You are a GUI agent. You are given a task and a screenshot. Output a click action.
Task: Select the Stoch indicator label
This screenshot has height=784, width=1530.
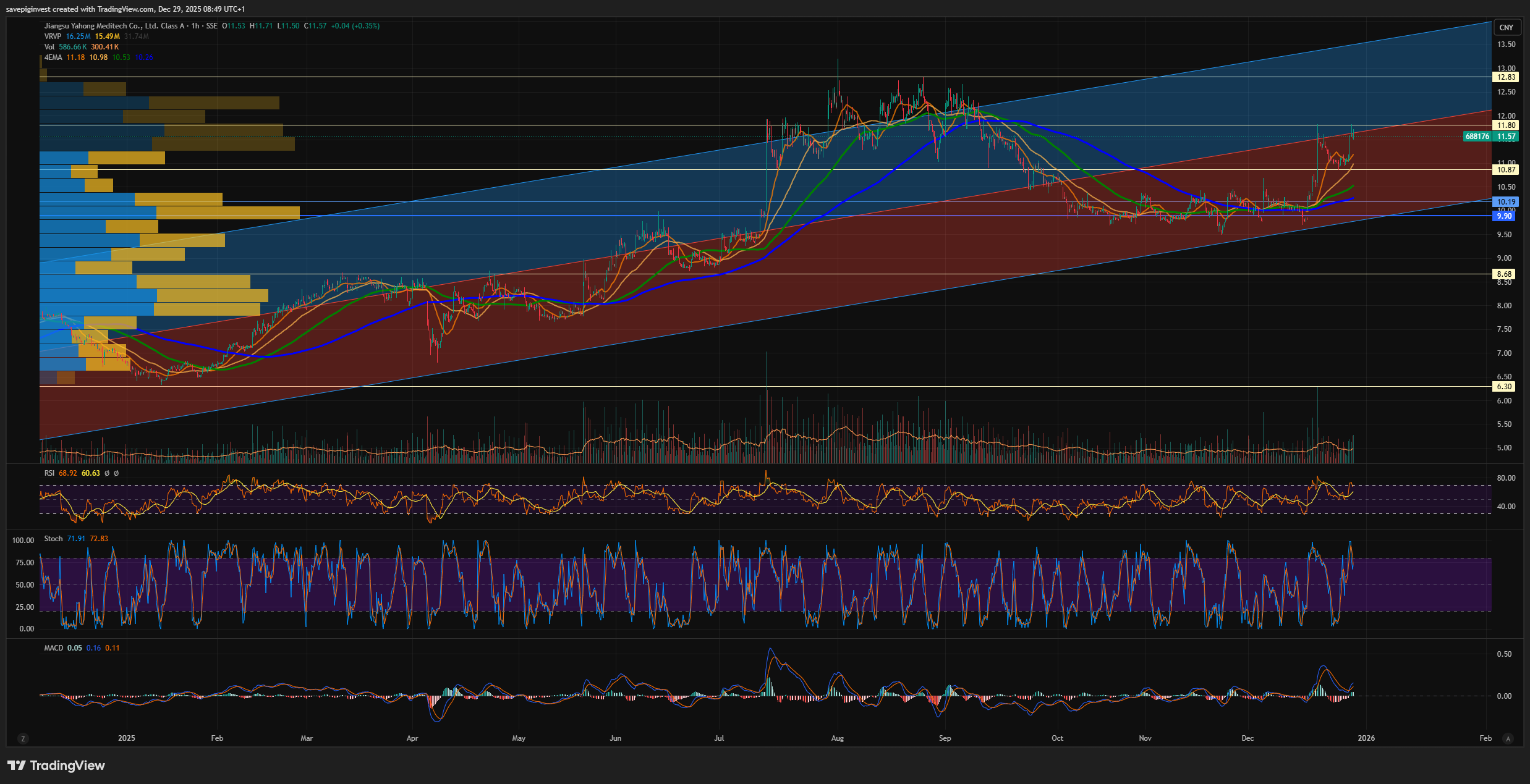coord(53,539)
